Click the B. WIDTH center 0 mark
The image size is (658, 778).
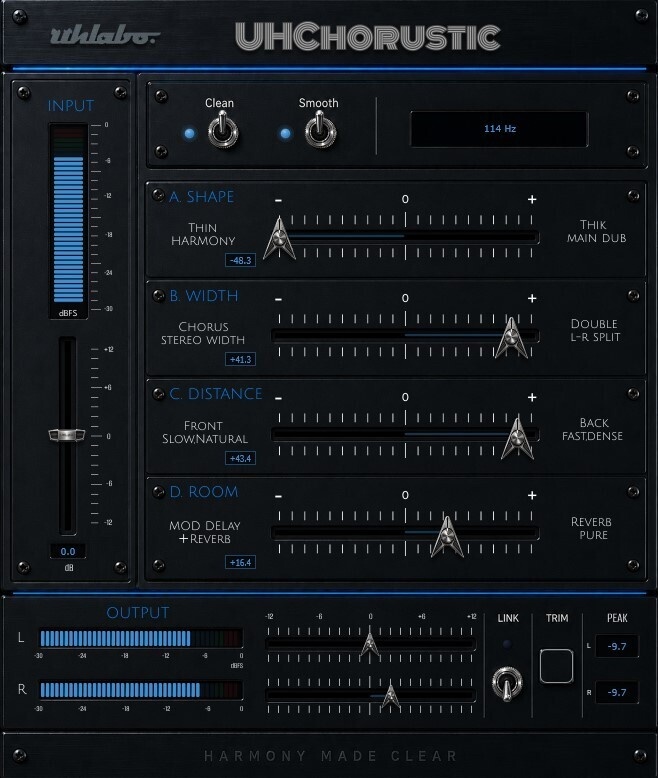pos(405,298)
